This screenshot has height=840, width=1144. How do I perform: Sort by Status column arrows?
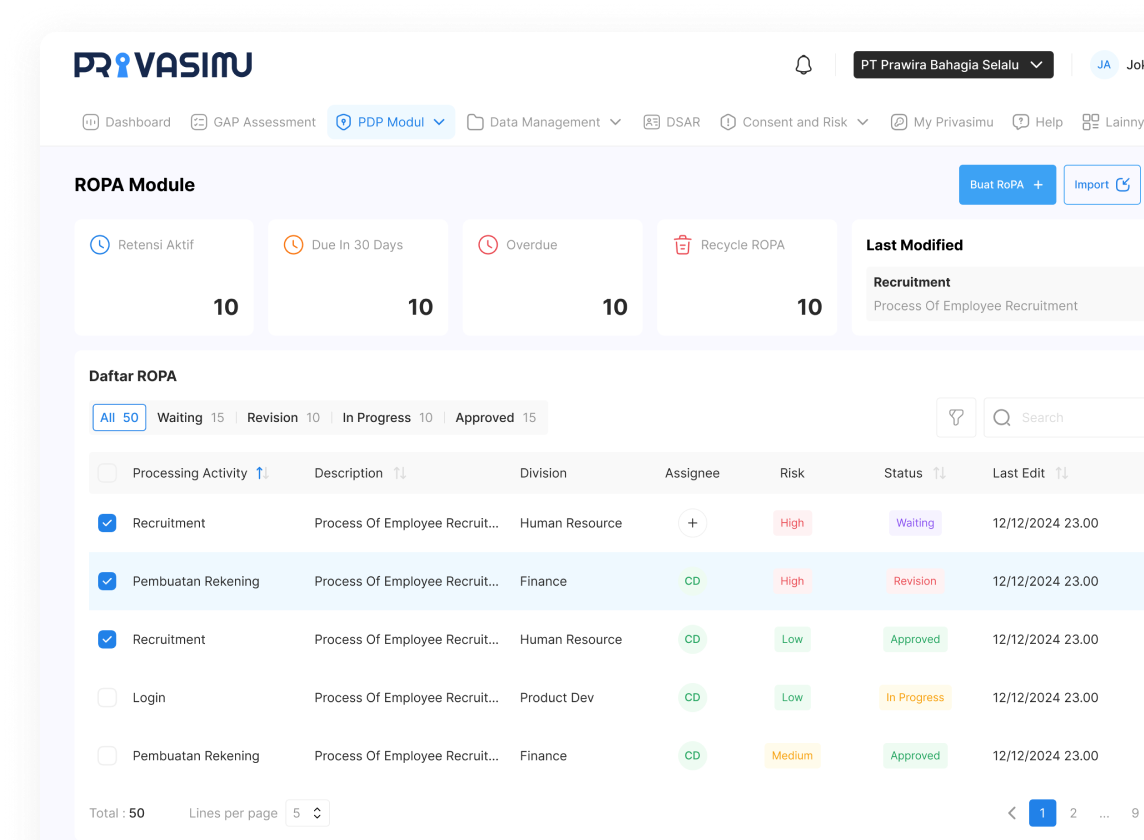tap(940, 473)
